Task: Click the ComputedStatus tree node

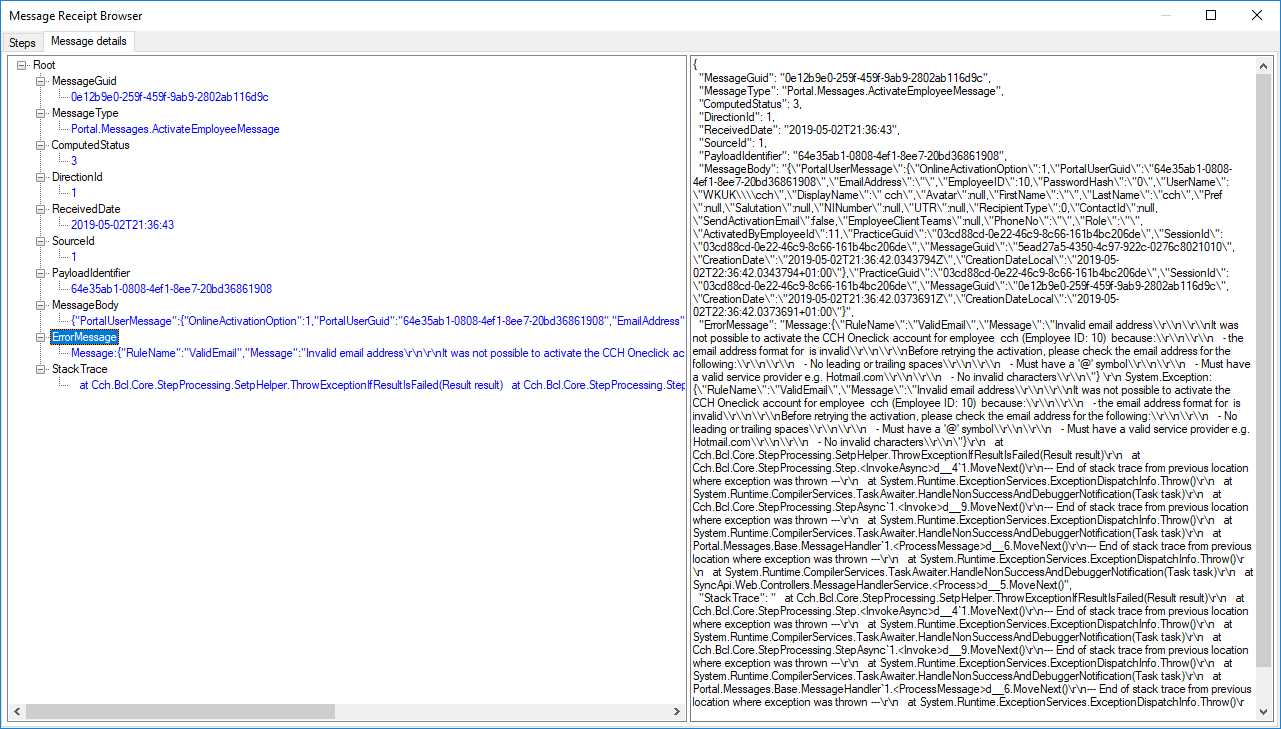Action: click(90, 145)
